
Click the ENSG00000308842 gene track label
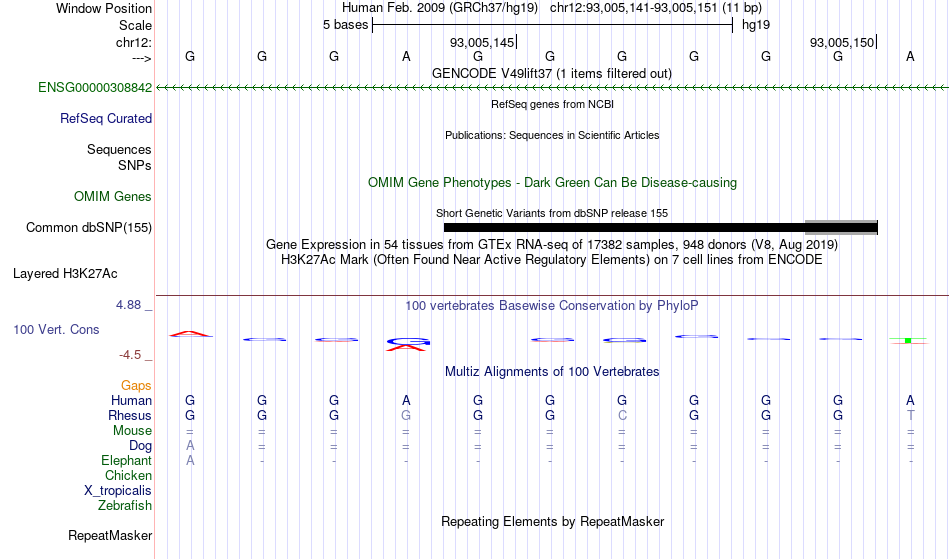95,88
